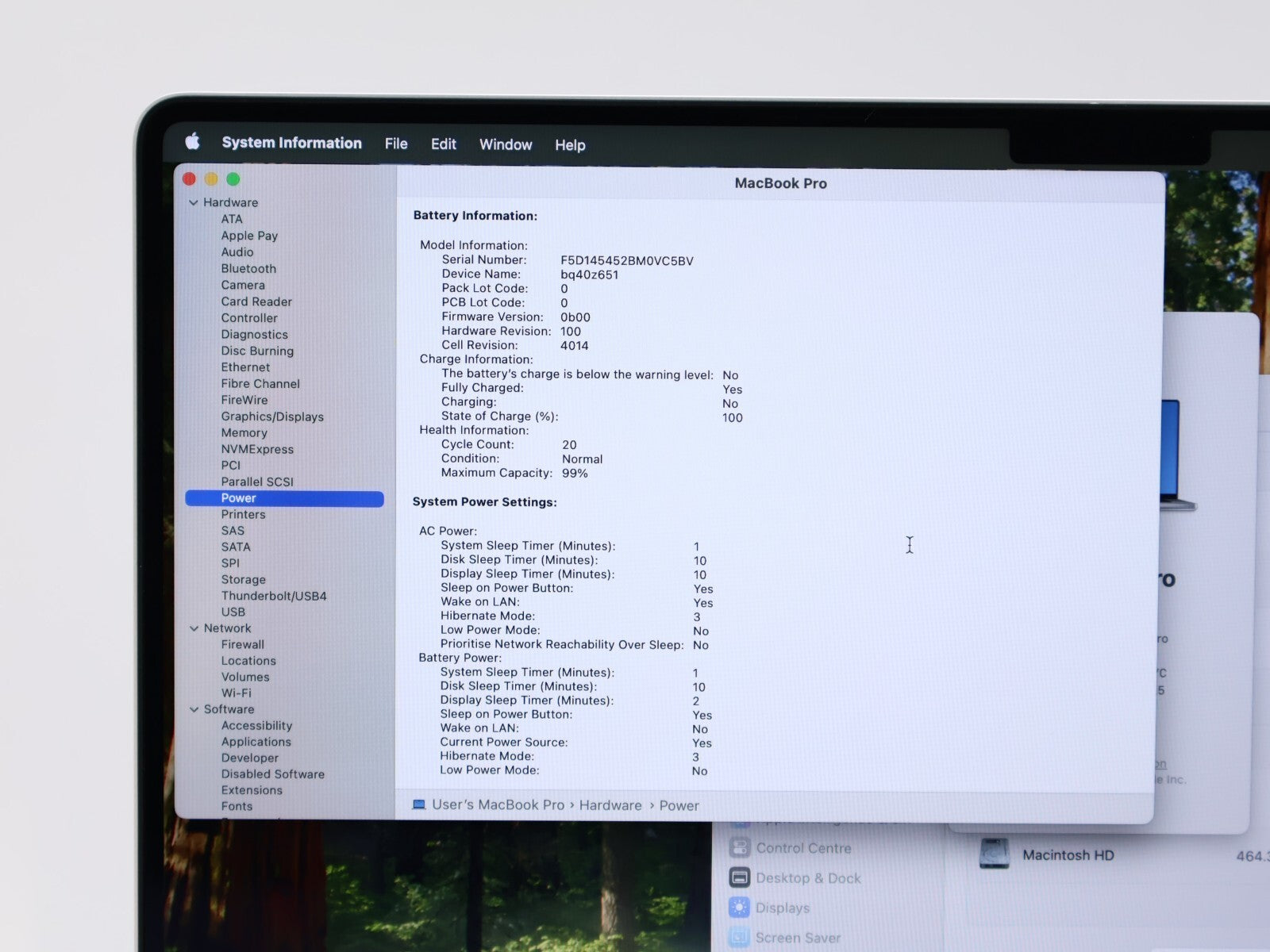Screen dimensions: 1270x952
Task: Select Memory in the sidebar
Action: (244, 433)
